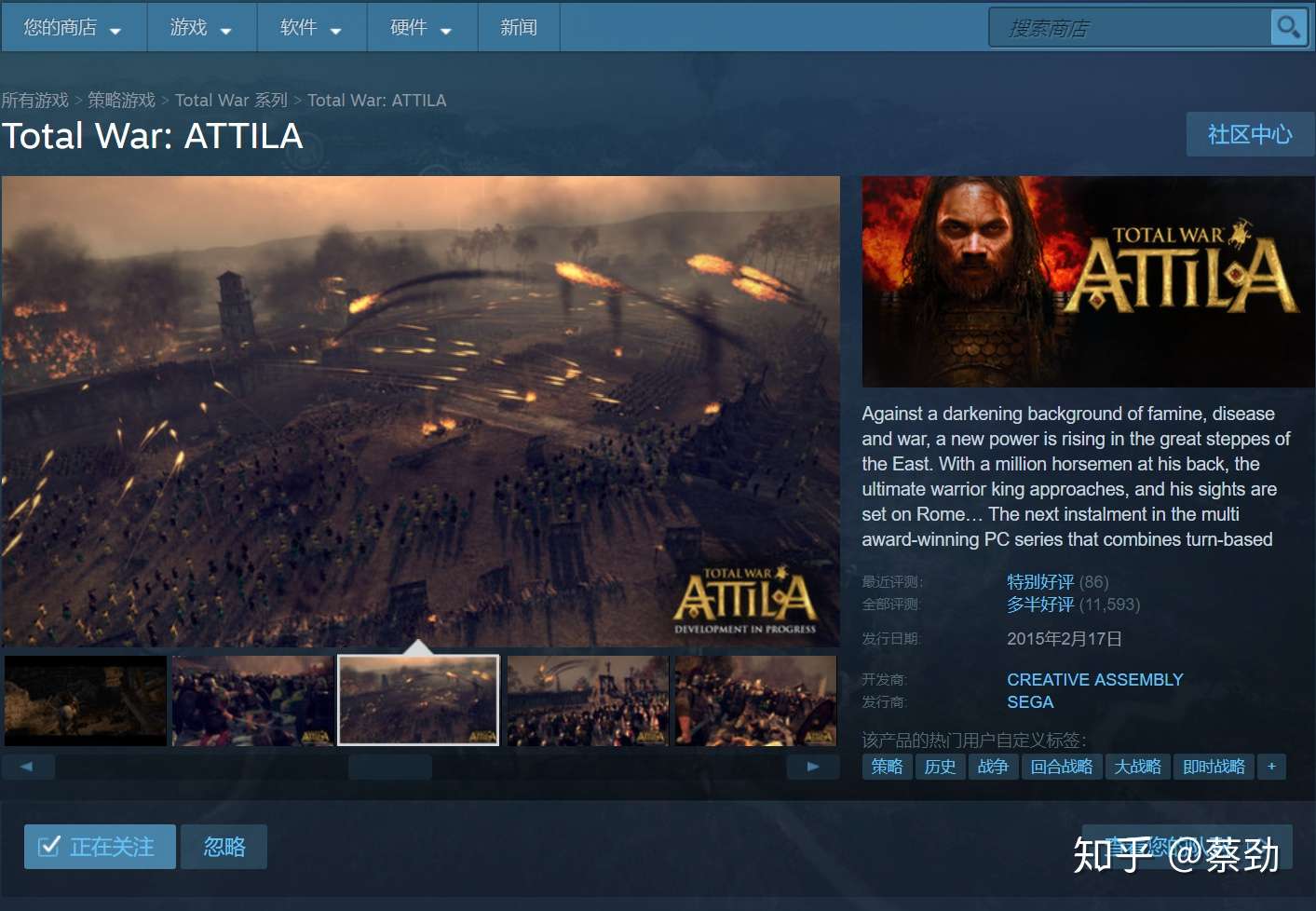Open the 软件 dropdown menu
1316x911 pixels.
[311, 28]
